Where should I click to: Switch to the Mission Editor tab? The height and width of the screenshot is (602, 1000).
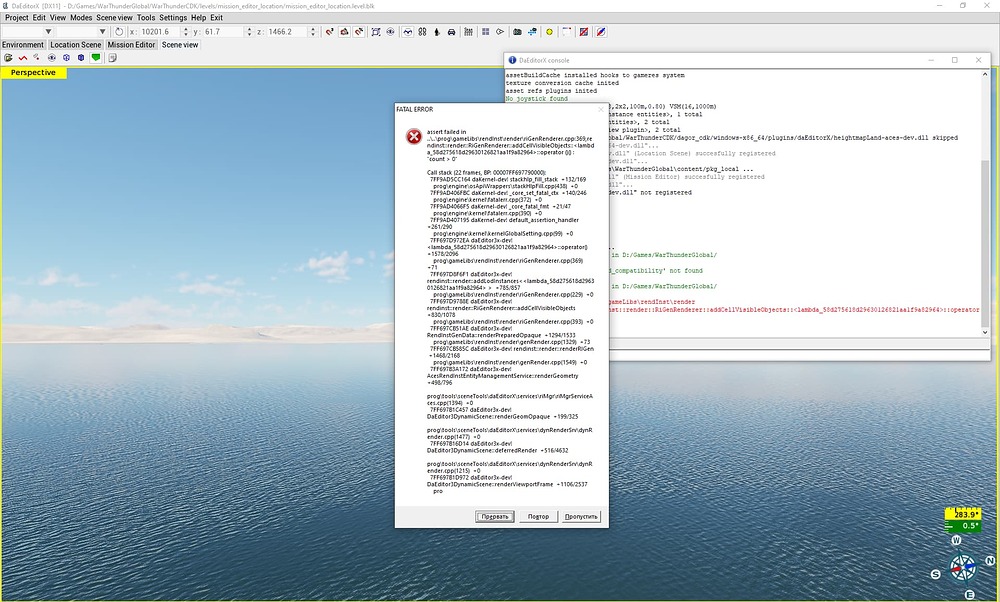pyautogui.click(x=132, y=45)
